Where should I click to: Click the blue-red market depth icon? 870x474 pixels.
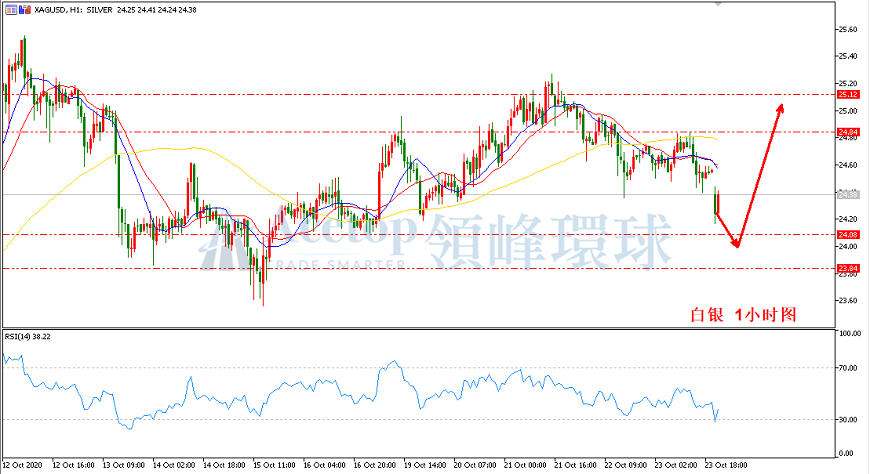[25, 10]
